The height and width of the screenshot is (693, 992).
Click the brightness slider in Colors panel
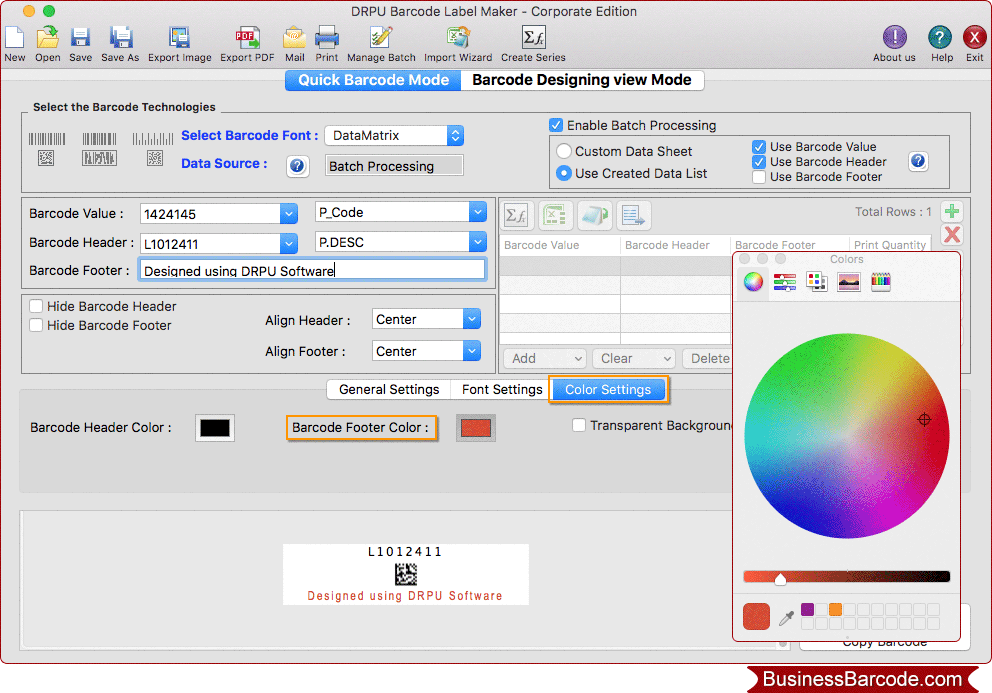tap(846, 576)
